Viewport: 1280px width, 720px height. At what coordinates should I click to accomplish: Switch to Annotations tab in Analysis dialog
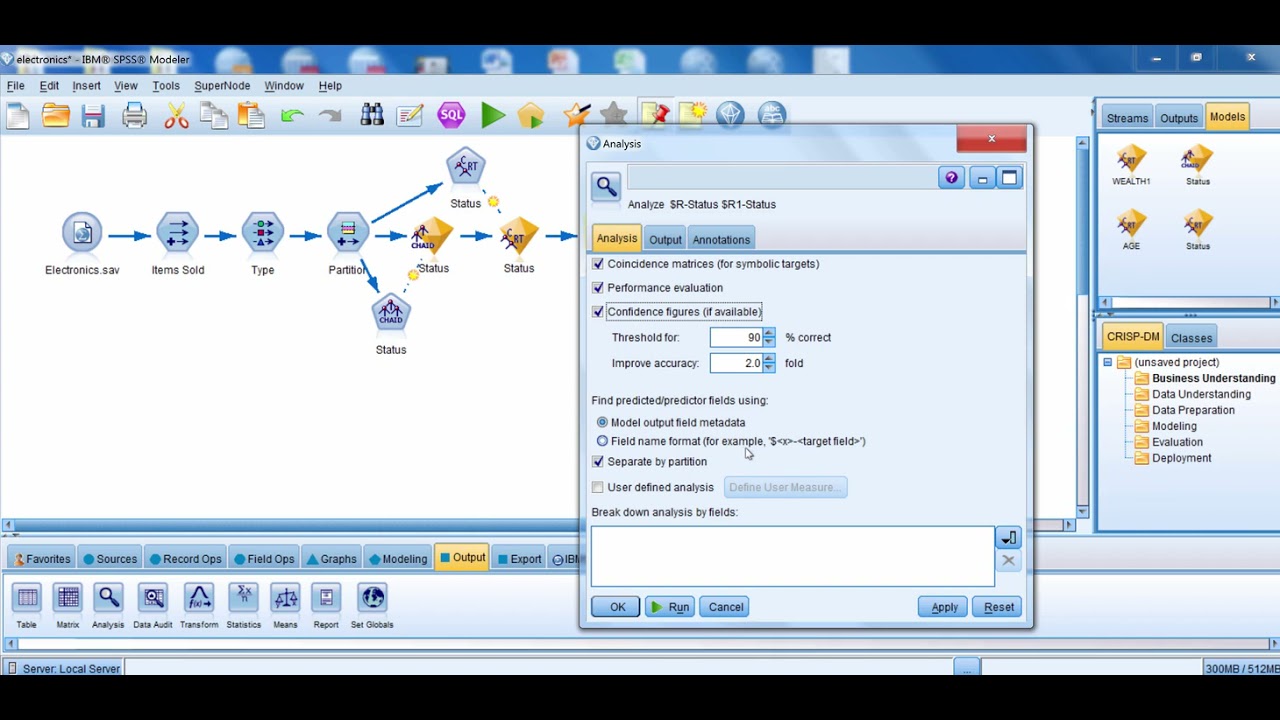pyautogui.click(x=721, y=240)
